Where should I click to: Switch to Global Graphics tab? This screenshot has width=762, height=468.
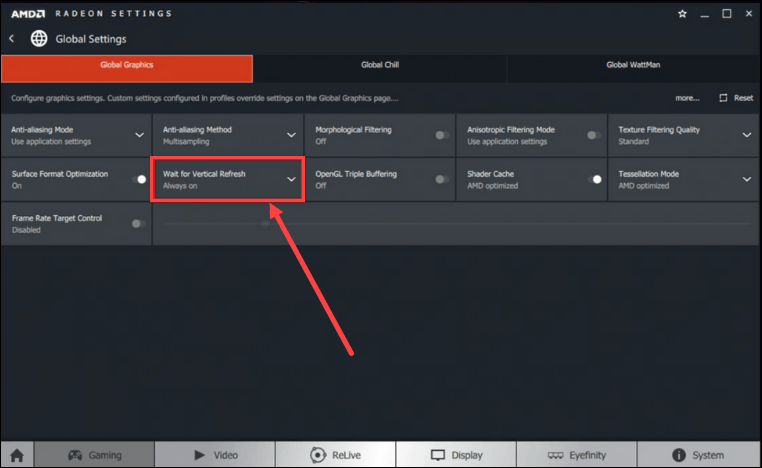tap(127, 69)
